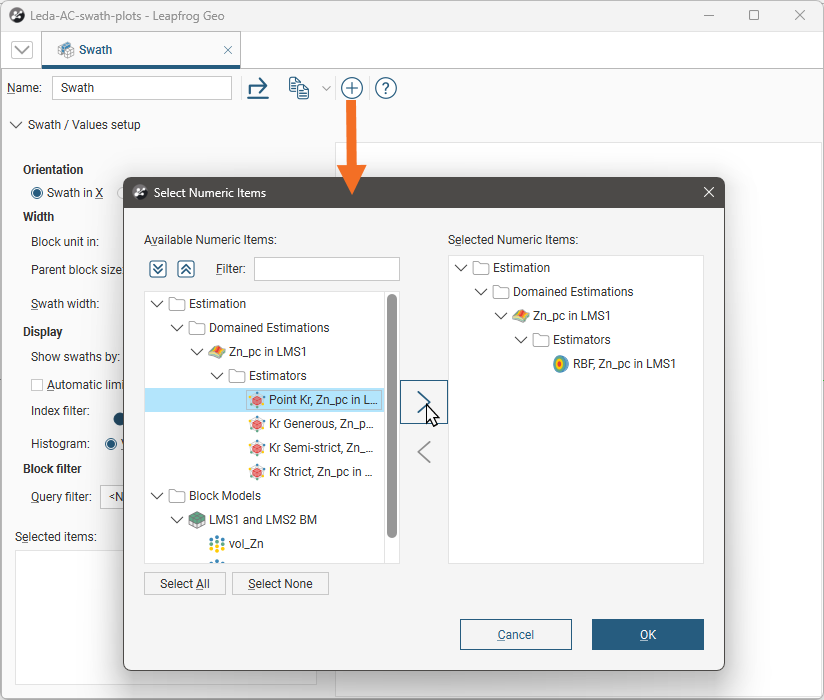Open the Query filter dropdown
The width and height of the screenshot is (824, 700).
point(111,497)
